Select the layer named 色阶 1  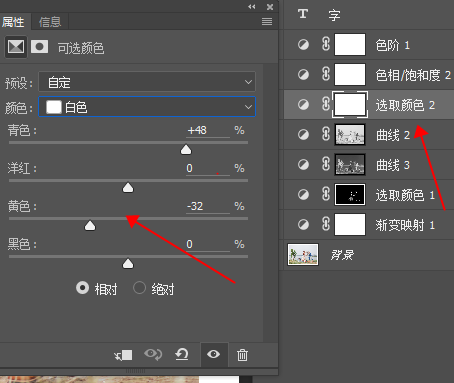(x=392, y=45)
